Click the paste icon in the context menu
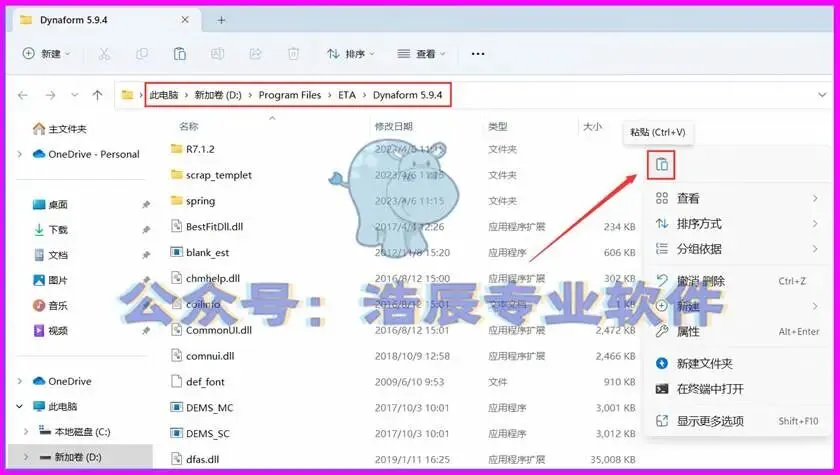The image size is (840, 475). pos(662,165)
